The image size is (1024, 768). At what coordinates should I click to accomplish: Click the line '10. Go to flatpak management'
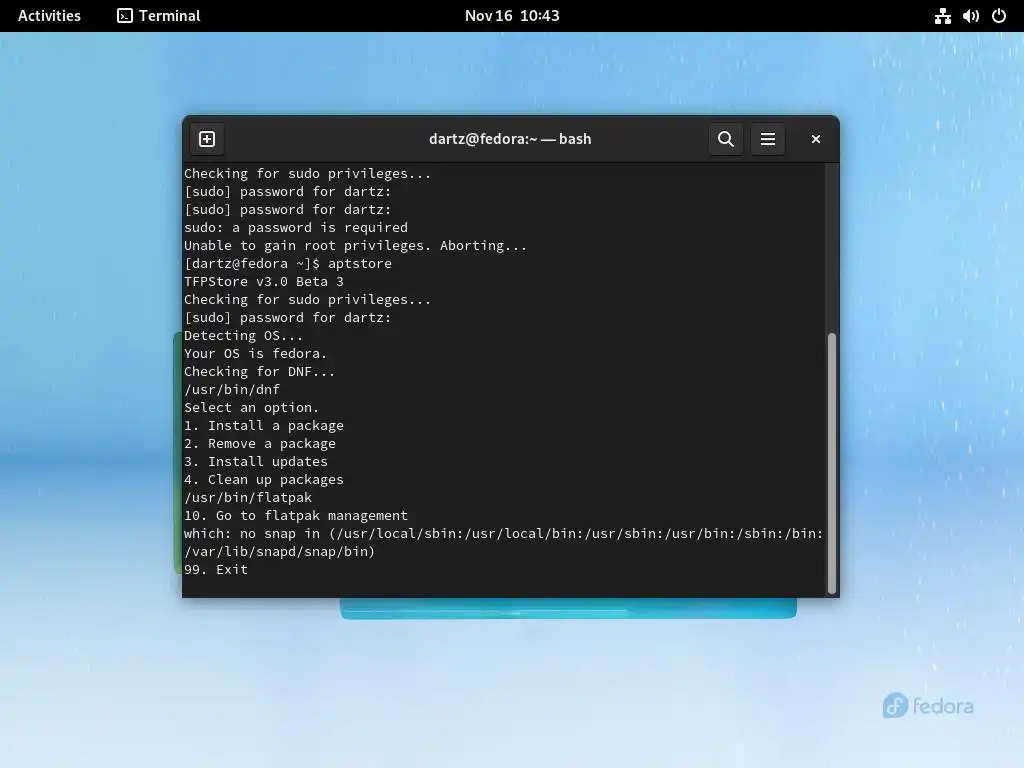pos(296,516)
